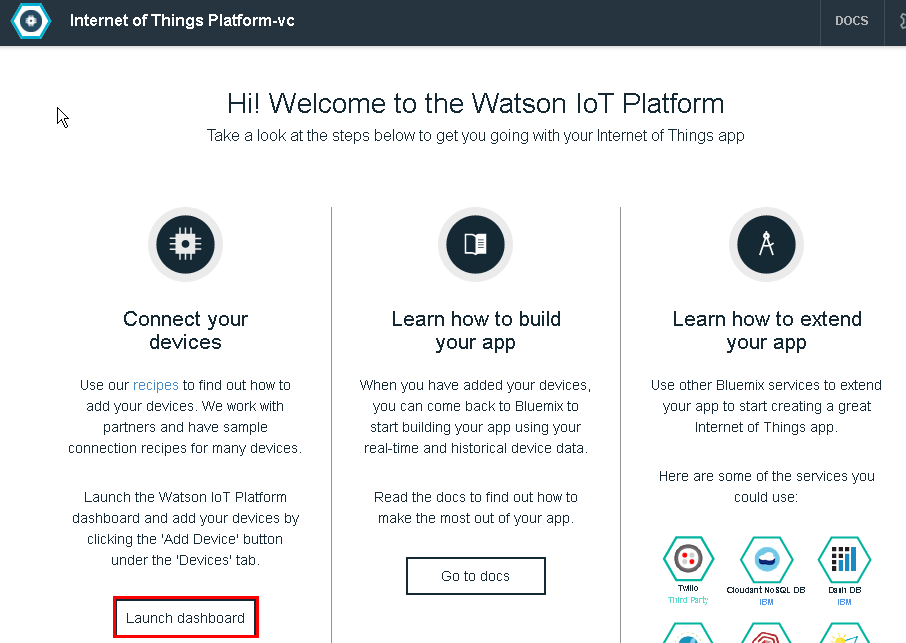Image resolution: width=906 pixels, height=643 pixels.
Task: Go to docs button
Action: 476,576
